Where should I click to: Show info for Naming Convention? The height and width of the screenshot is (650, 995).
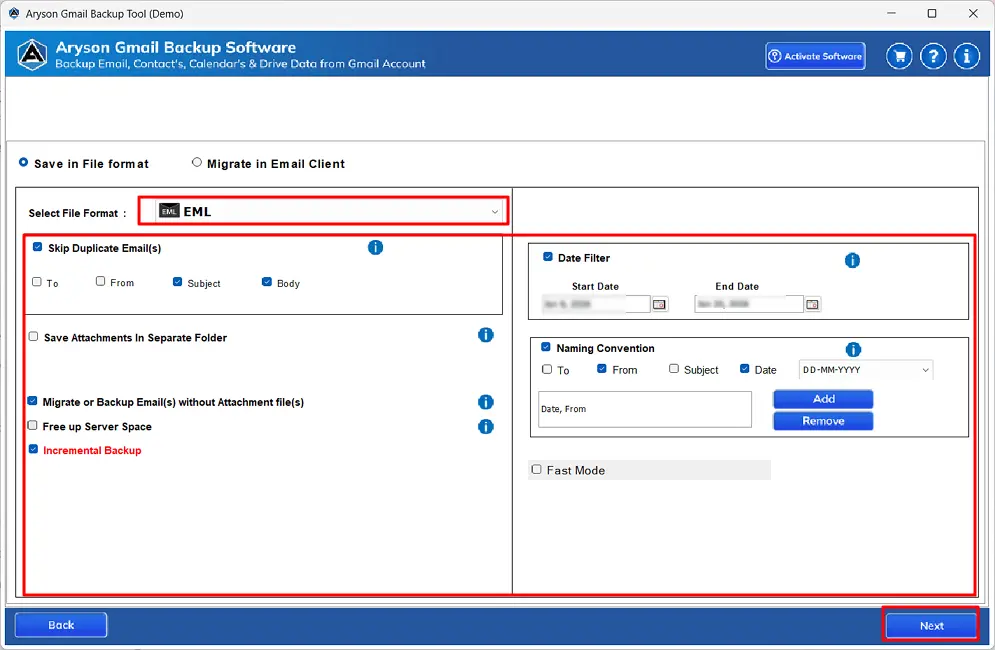853,349
